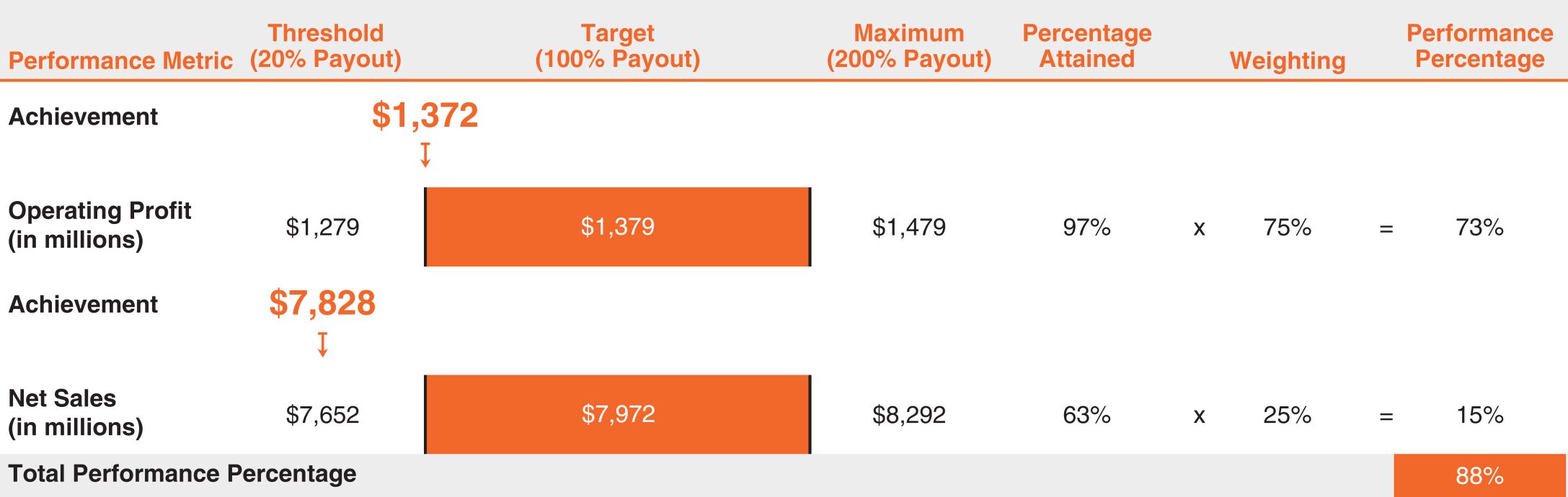Click the Threshold (20% Payout) column header
This screenshot has height=497, width=1568.
[x=326, y=46]
